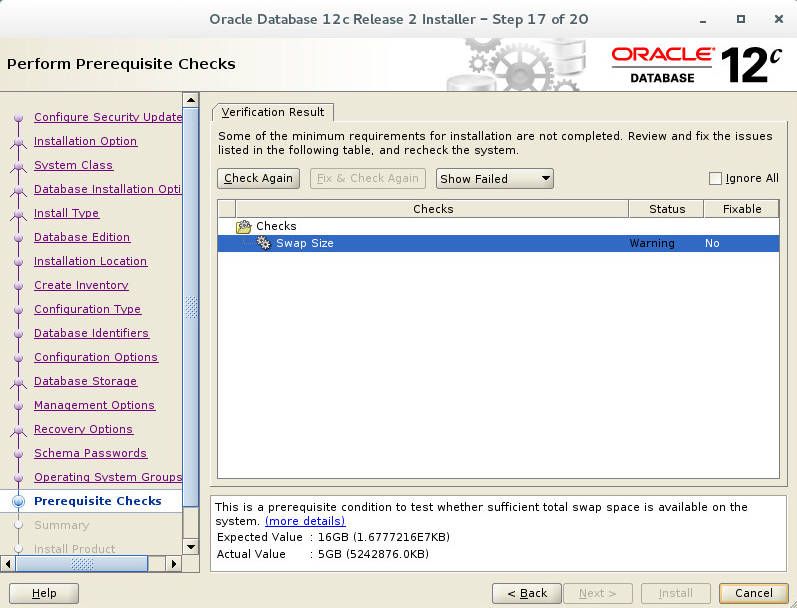Cancel the installer with Cancel button
Viewport: 797px width, 608px height.
point(754,593)
